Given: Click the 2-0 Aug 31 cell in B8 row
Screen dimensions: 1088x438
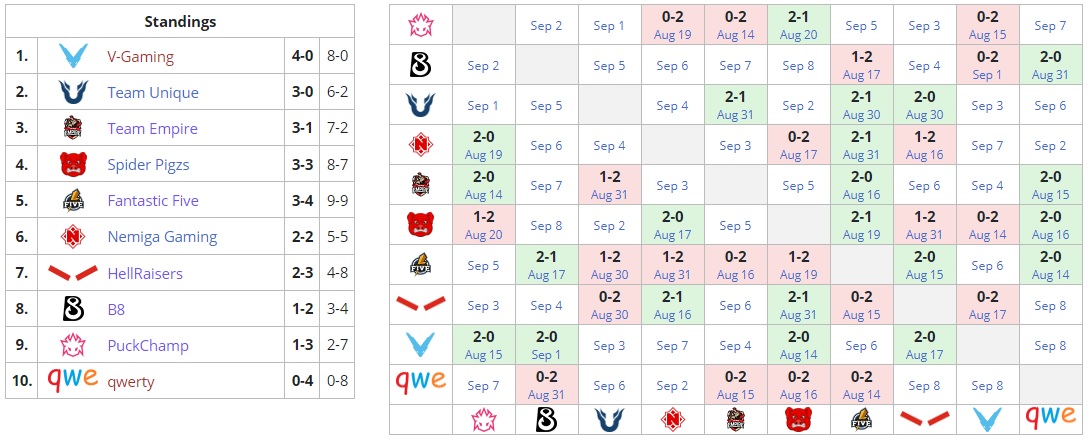Looking at the screenshot, I should (x=1050, y=65).
